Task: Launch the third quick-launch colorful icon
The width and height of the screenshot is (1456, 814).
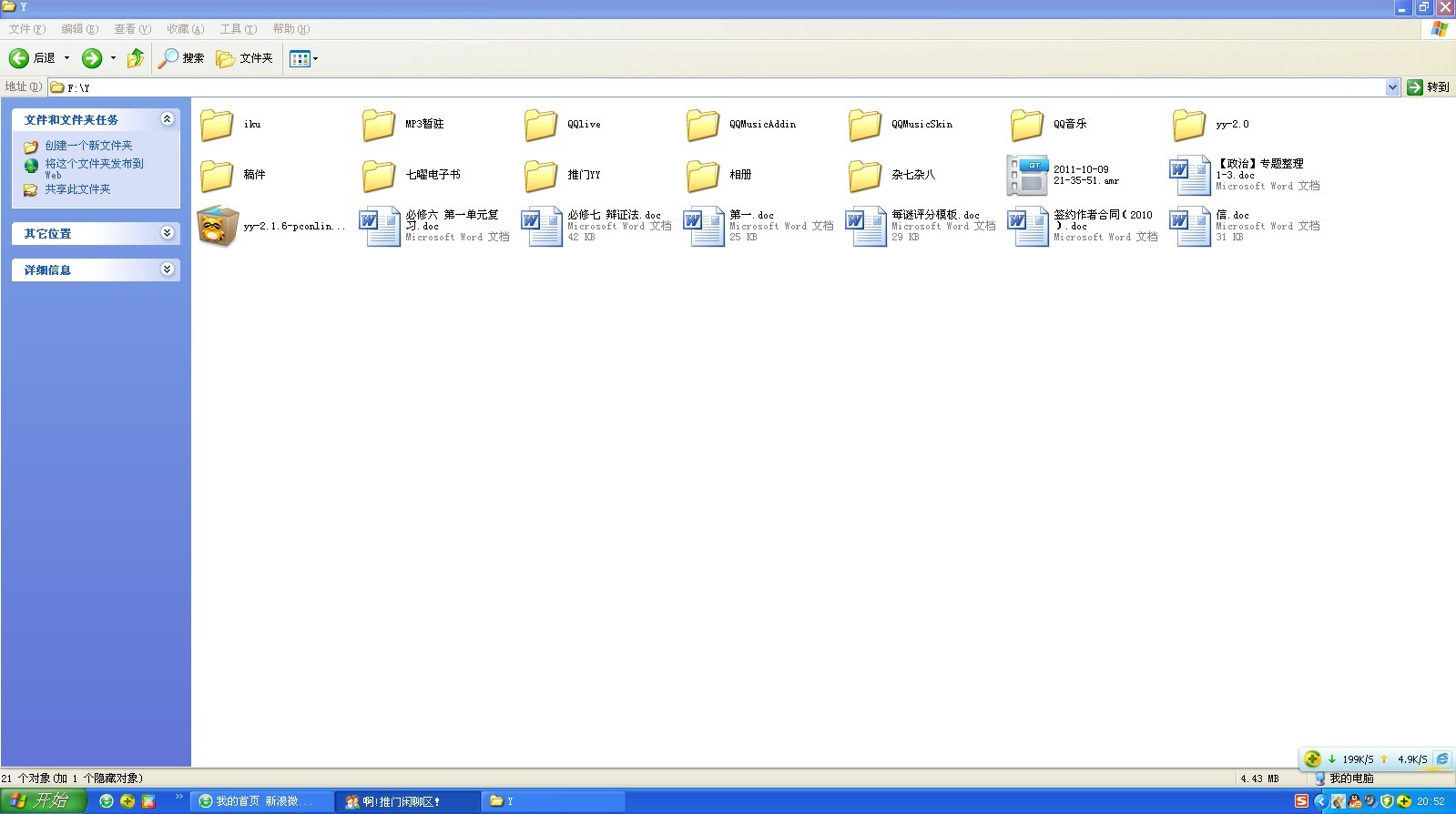Action: point(148,801)
